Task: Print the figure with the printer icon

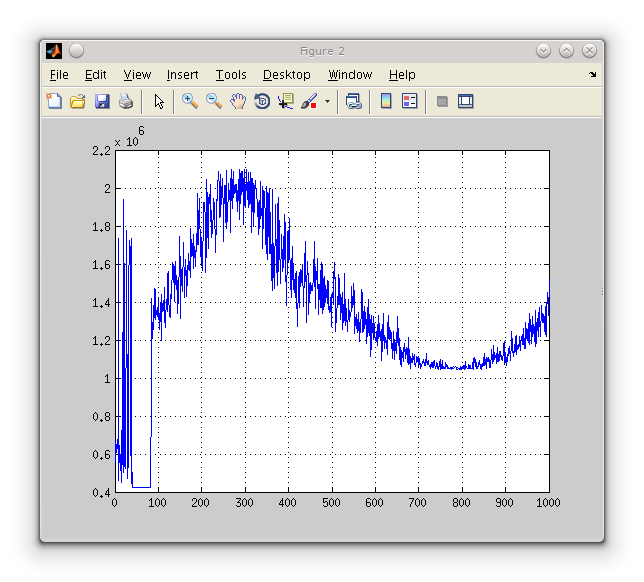Action: click(126, 101)
